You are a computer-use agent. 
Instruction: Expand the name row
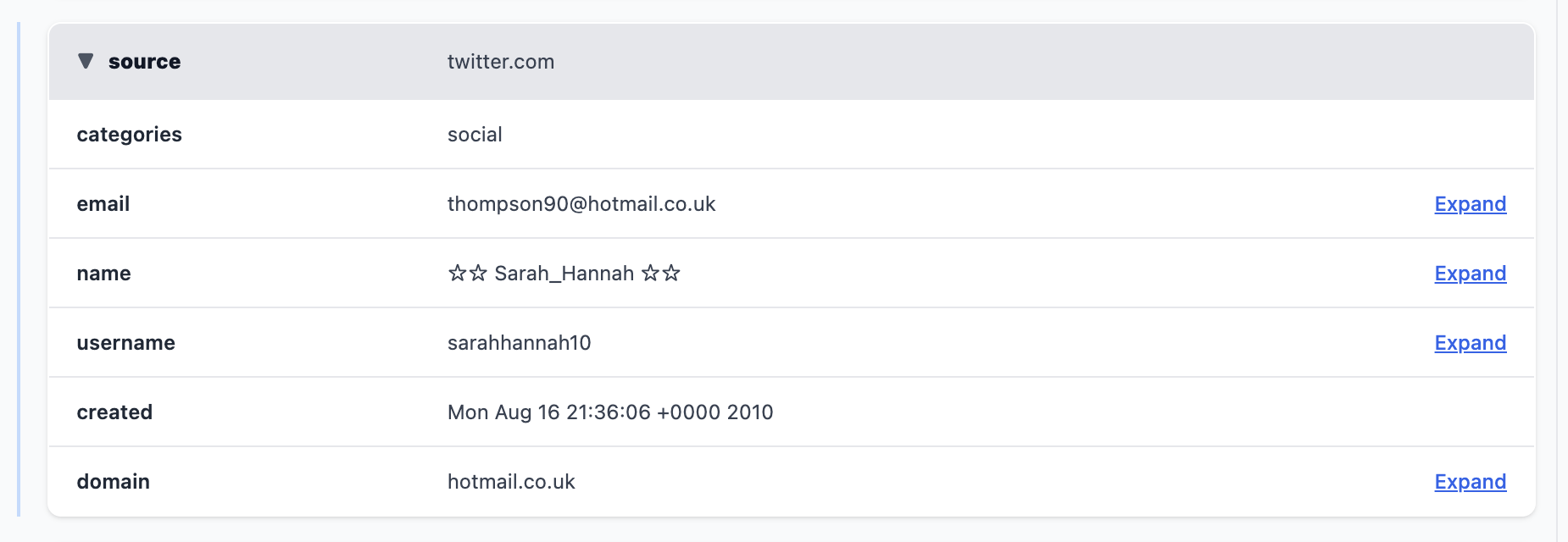(x=1470, y=274)
